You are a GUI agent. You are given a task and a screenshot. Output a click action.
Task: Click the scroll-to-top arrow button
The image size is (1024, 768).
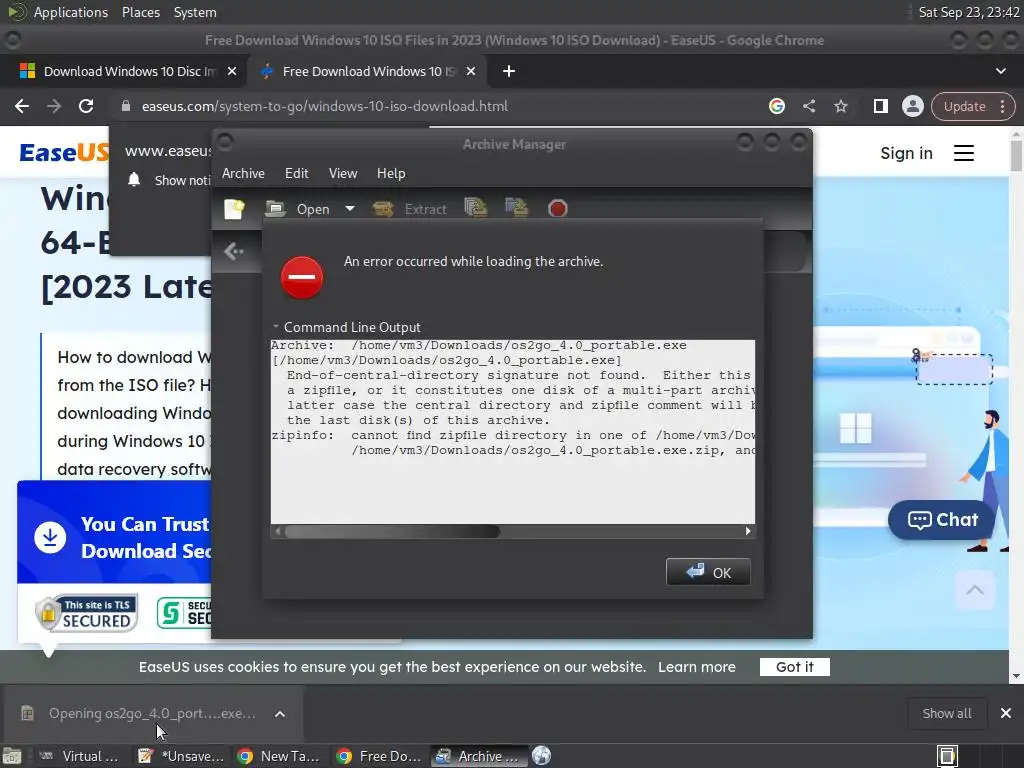point(974,590)
